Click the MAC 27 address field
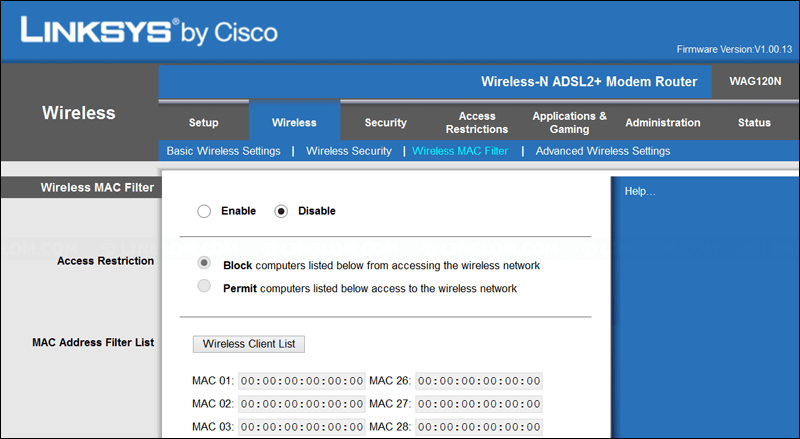The width and height of the screenshot is (800, 439). click(479, 404)
